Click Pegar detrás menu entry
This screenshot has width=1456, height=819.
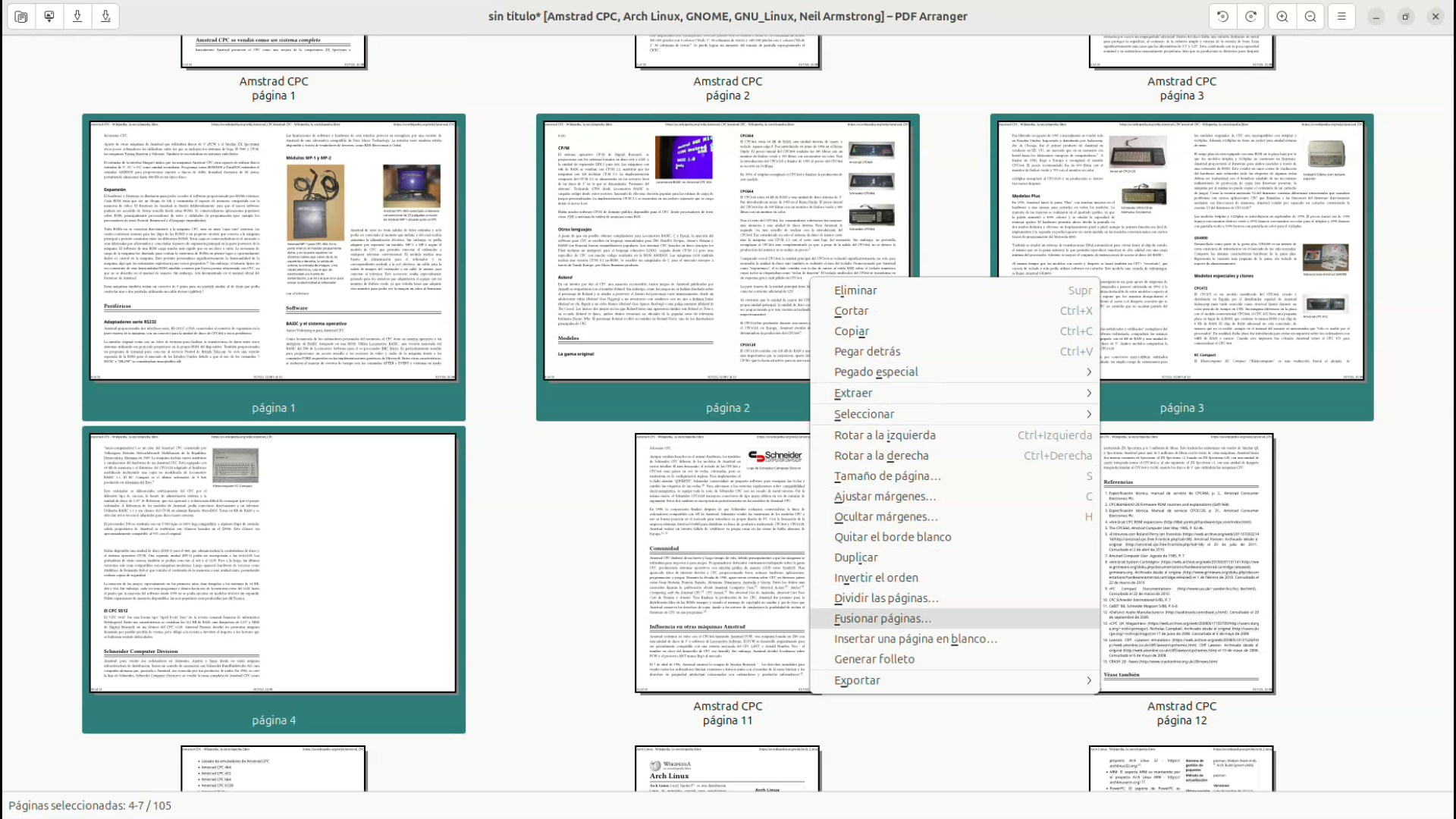pos(955,352)
